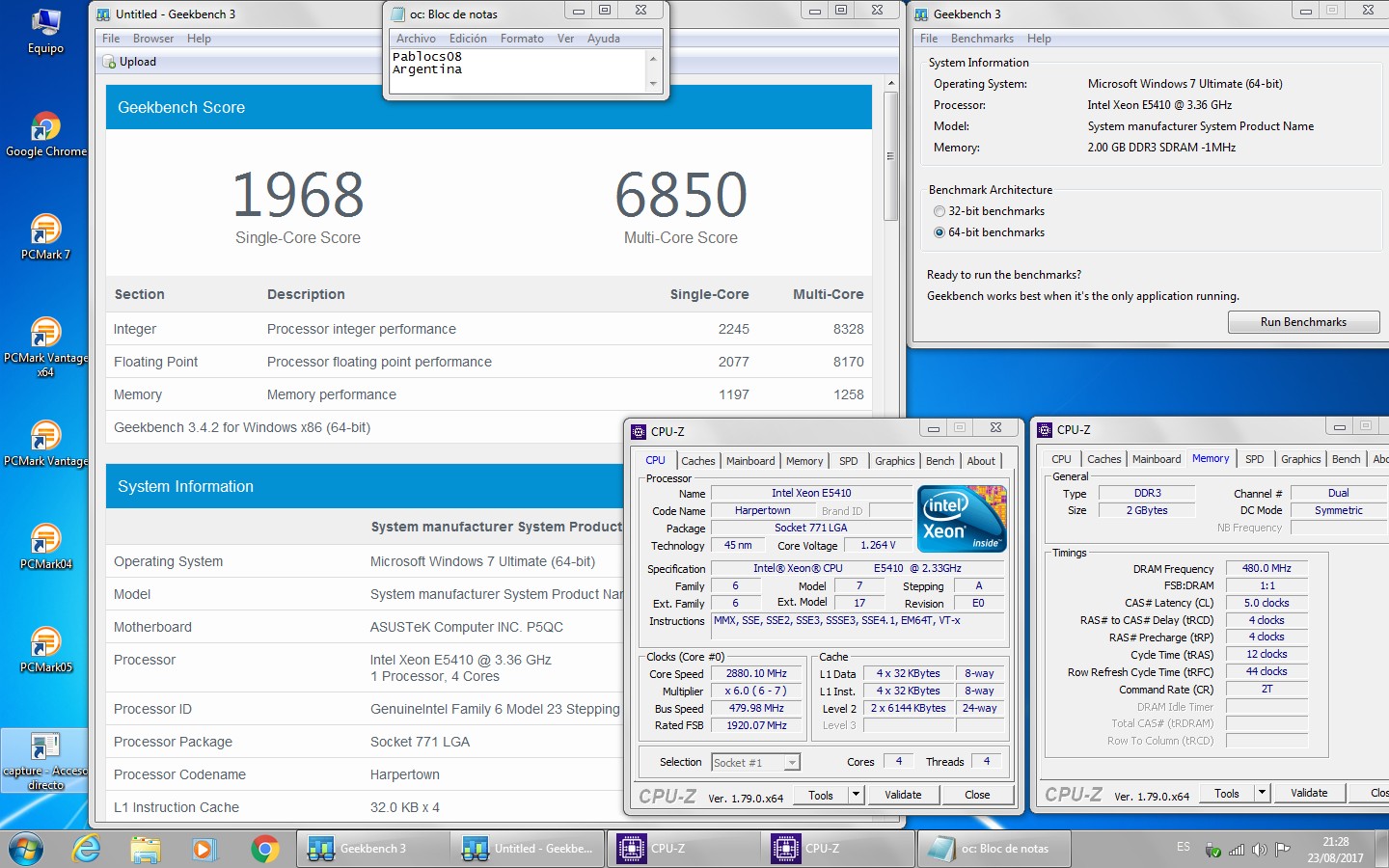1389x868 pixels.
Task: Open the PCMark05 desktop shortcut
Action: pos(45,650)
